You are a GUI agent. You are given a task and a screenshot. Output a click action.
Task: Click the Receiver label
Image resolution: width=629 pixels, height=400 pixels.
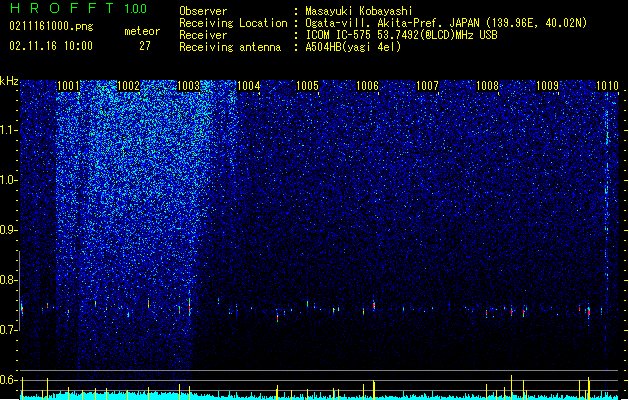[x=203, y=35]
